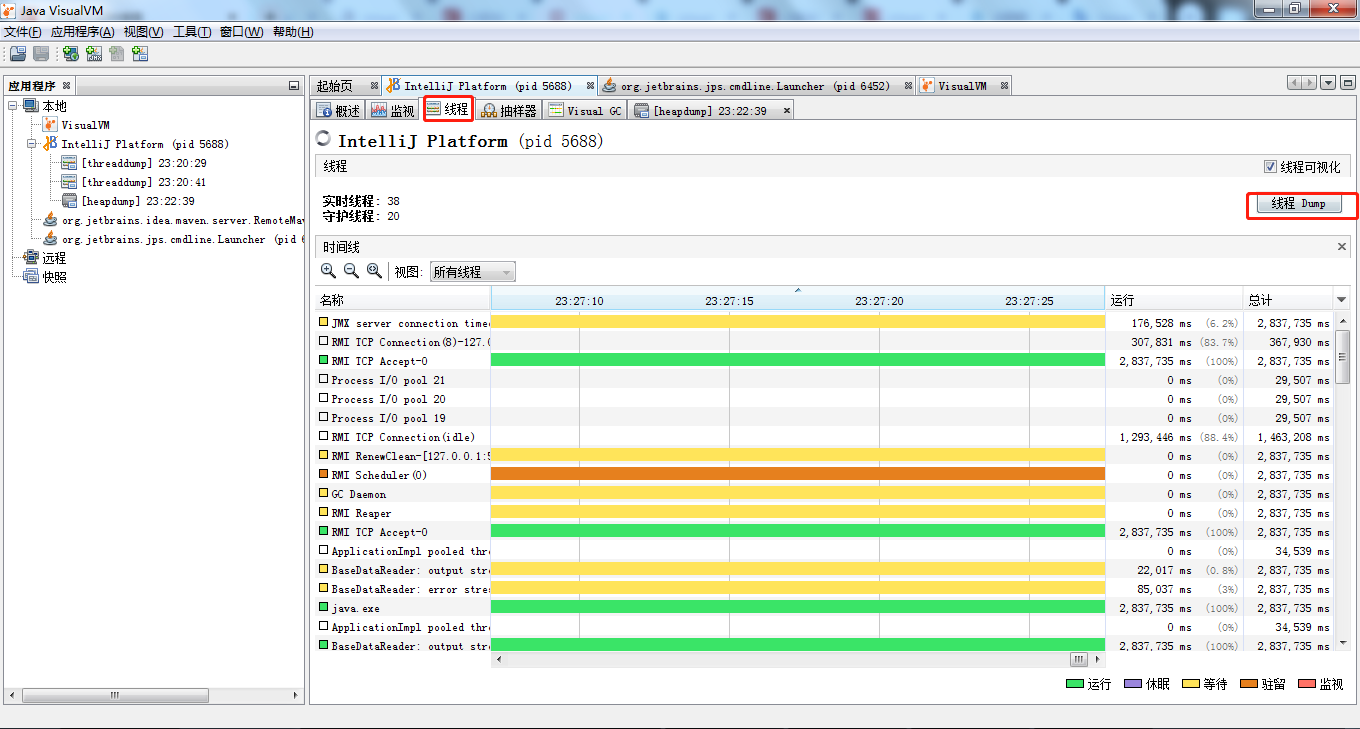
Task: Switch to the 线程 subtab
Action: (x=447, y=110)
